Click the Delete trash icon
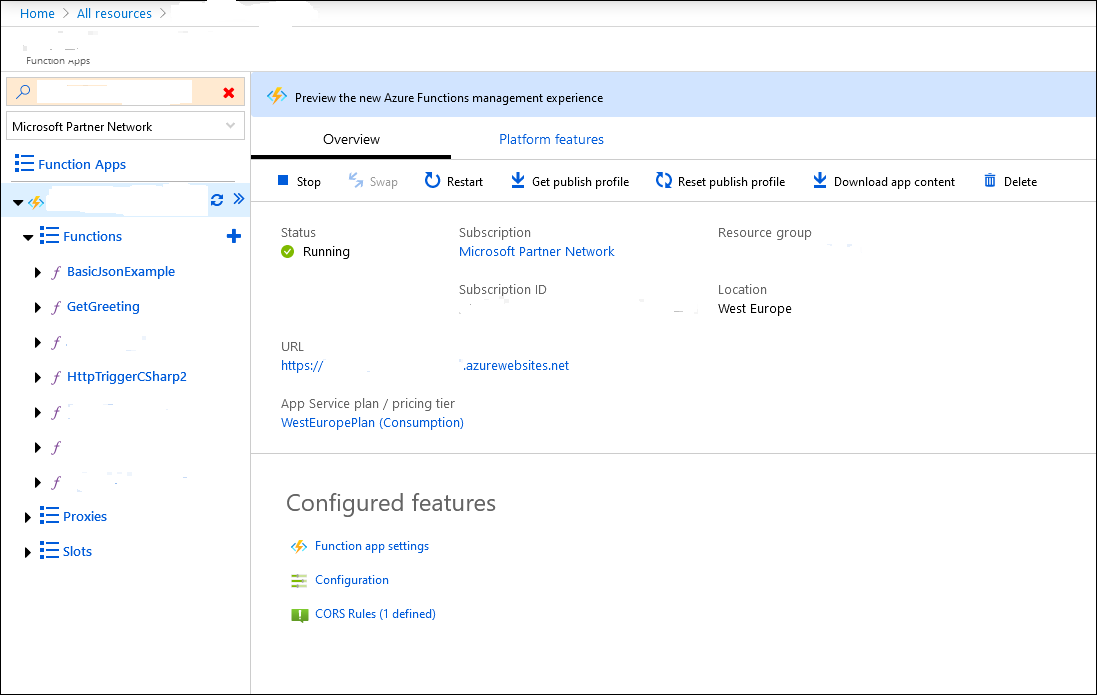 click(x=990, y=181)
